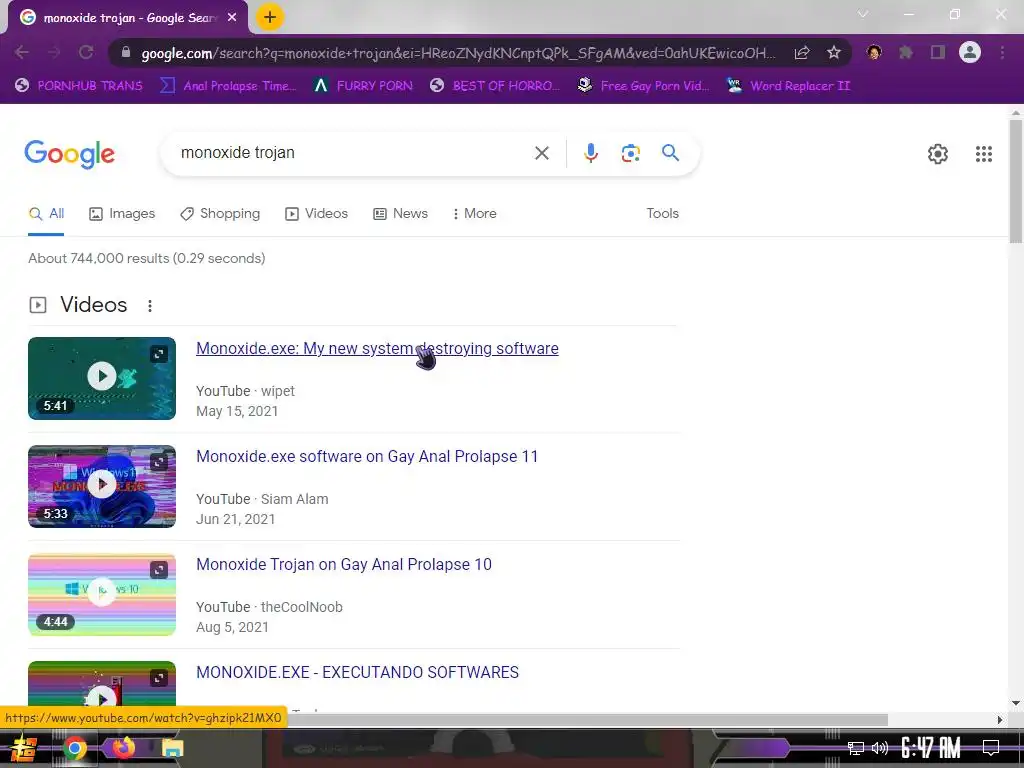Open the Chrome three-dot menu
This screenshot has width=1024, height=768.
coord(1002,52)
